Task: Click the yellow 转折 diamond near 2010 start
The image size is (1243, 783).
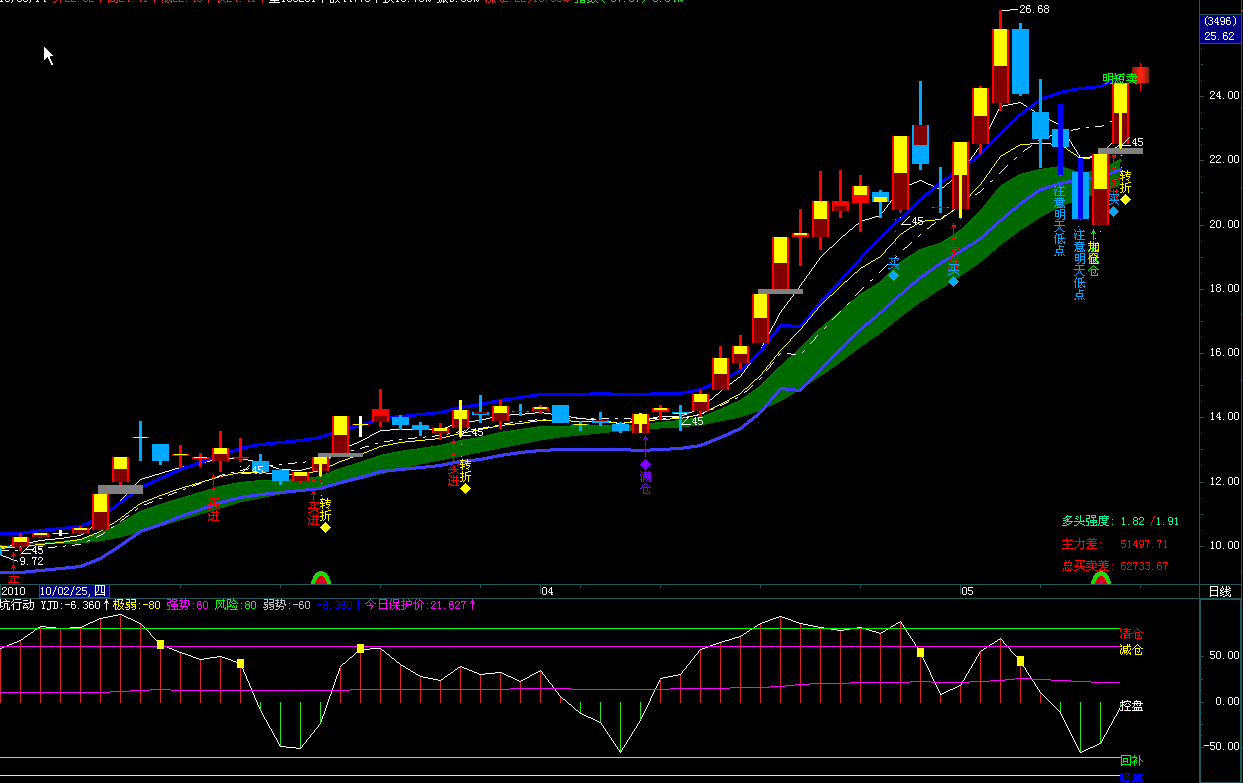Action: tap(325, 527)
